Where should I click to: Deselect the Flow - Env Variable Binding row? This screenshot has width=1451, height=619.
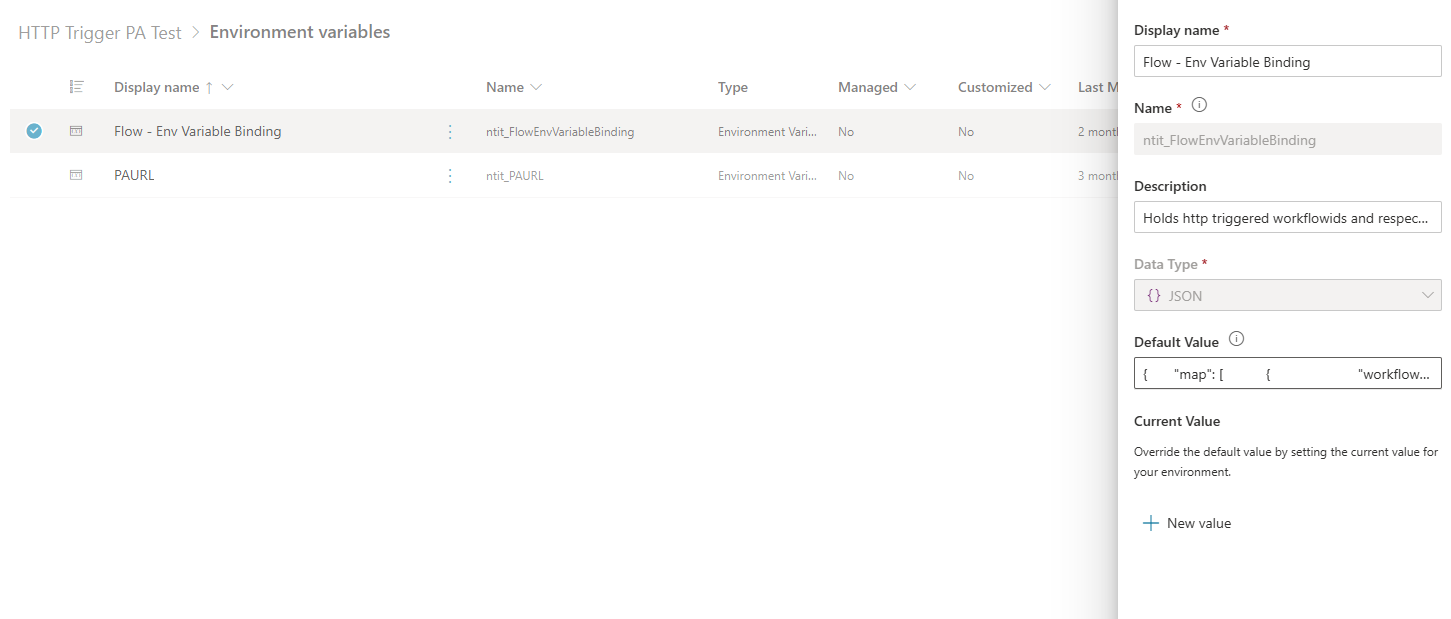(34, 131)
